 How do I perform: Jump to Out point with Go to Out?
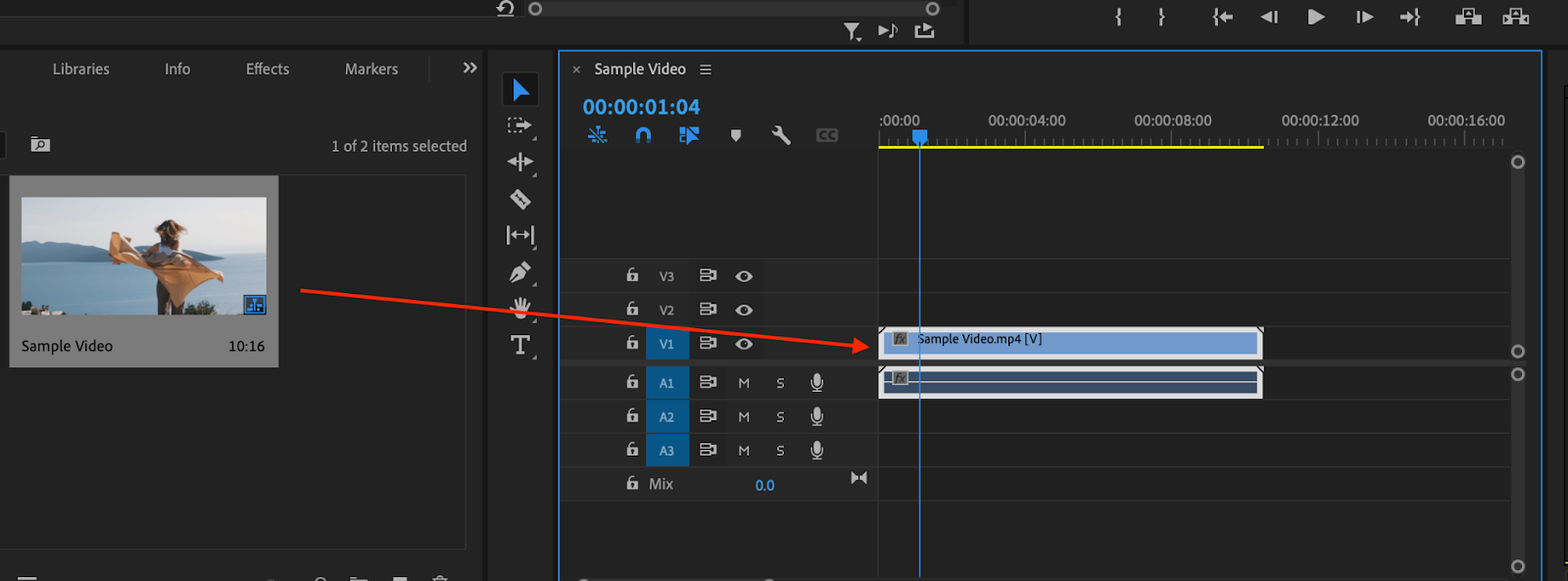click(1410, 17)
